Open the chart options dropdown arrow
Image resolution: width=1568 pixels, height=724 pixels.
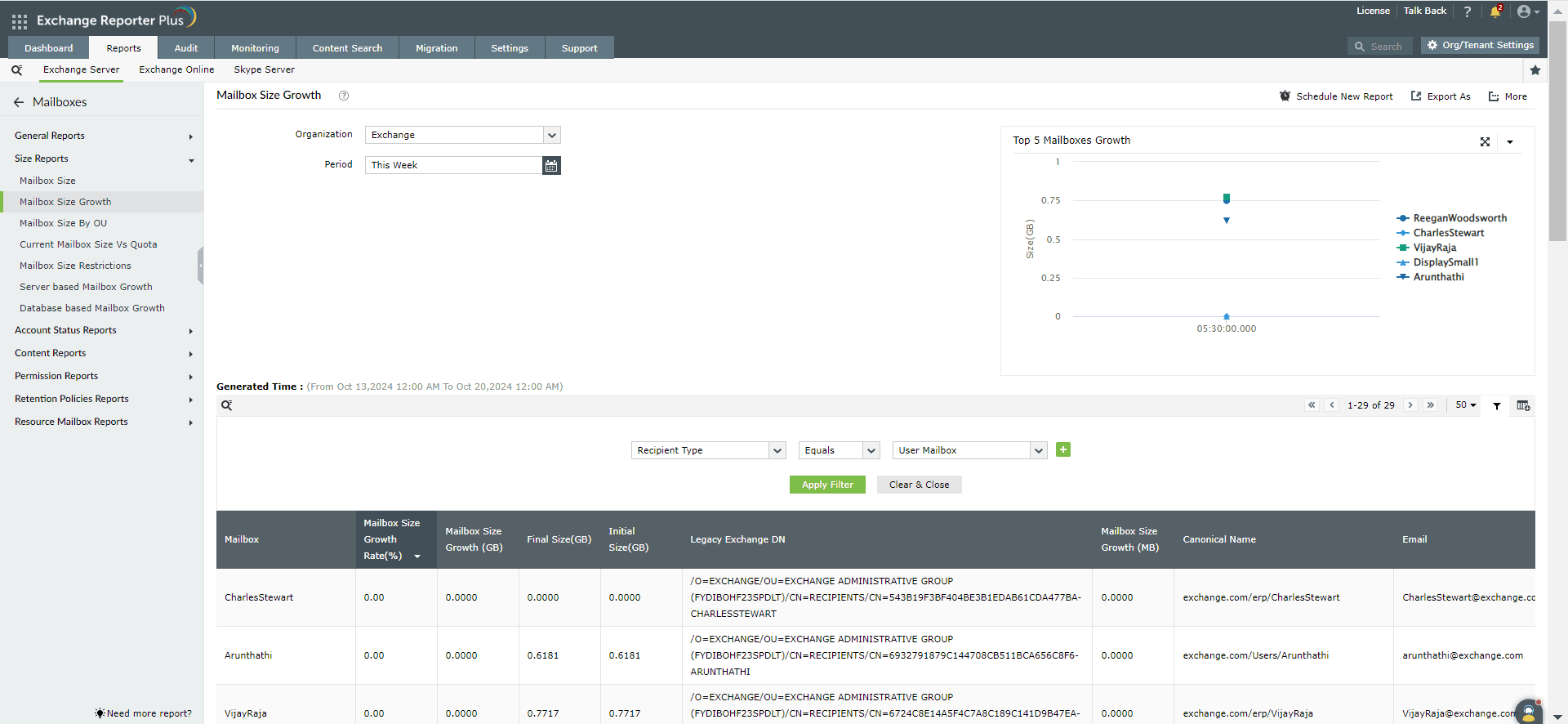pyautogui.click(x=1510, y=141)
